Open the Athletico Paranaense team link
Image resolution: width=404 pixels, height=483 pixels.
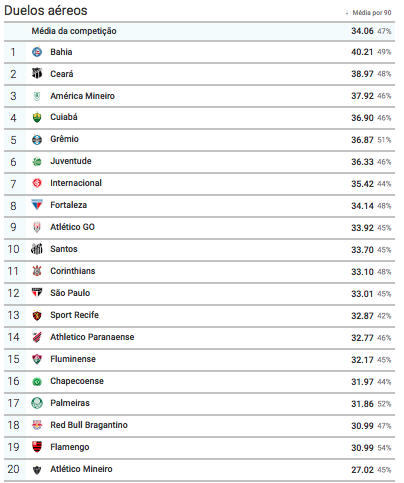pos(92,337)
